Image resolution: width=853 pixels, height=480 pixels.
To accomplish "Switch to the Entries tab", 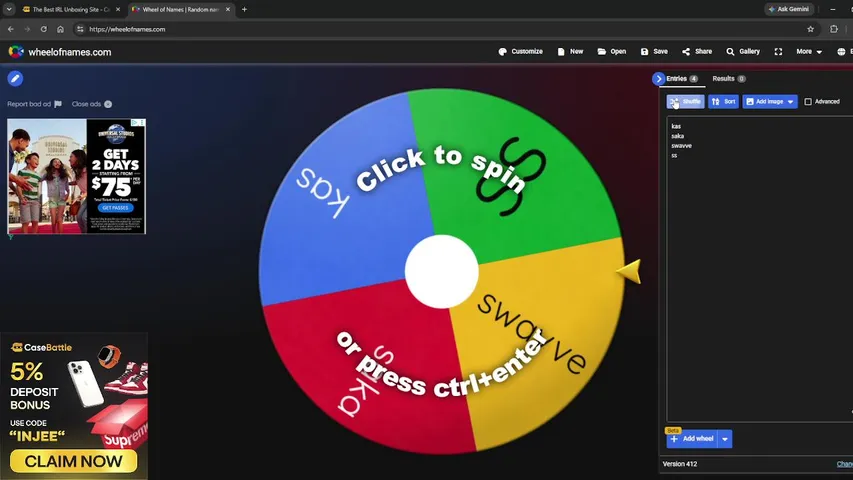I will pyautogui.click(x=682, y=79).
